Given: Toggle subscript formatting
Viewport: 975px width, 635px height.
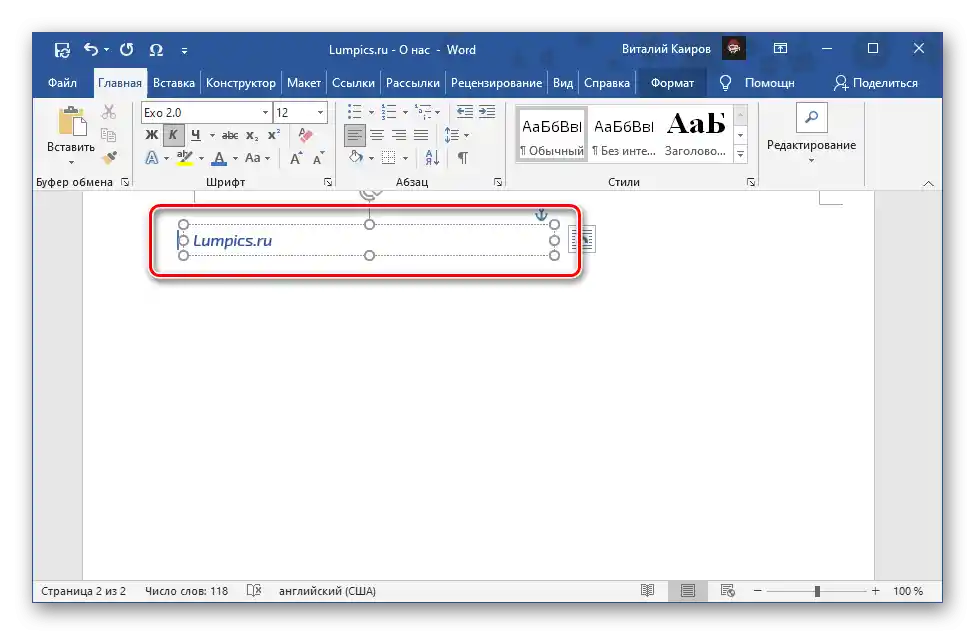Looking at the screenshot, I should pos(252,136).
